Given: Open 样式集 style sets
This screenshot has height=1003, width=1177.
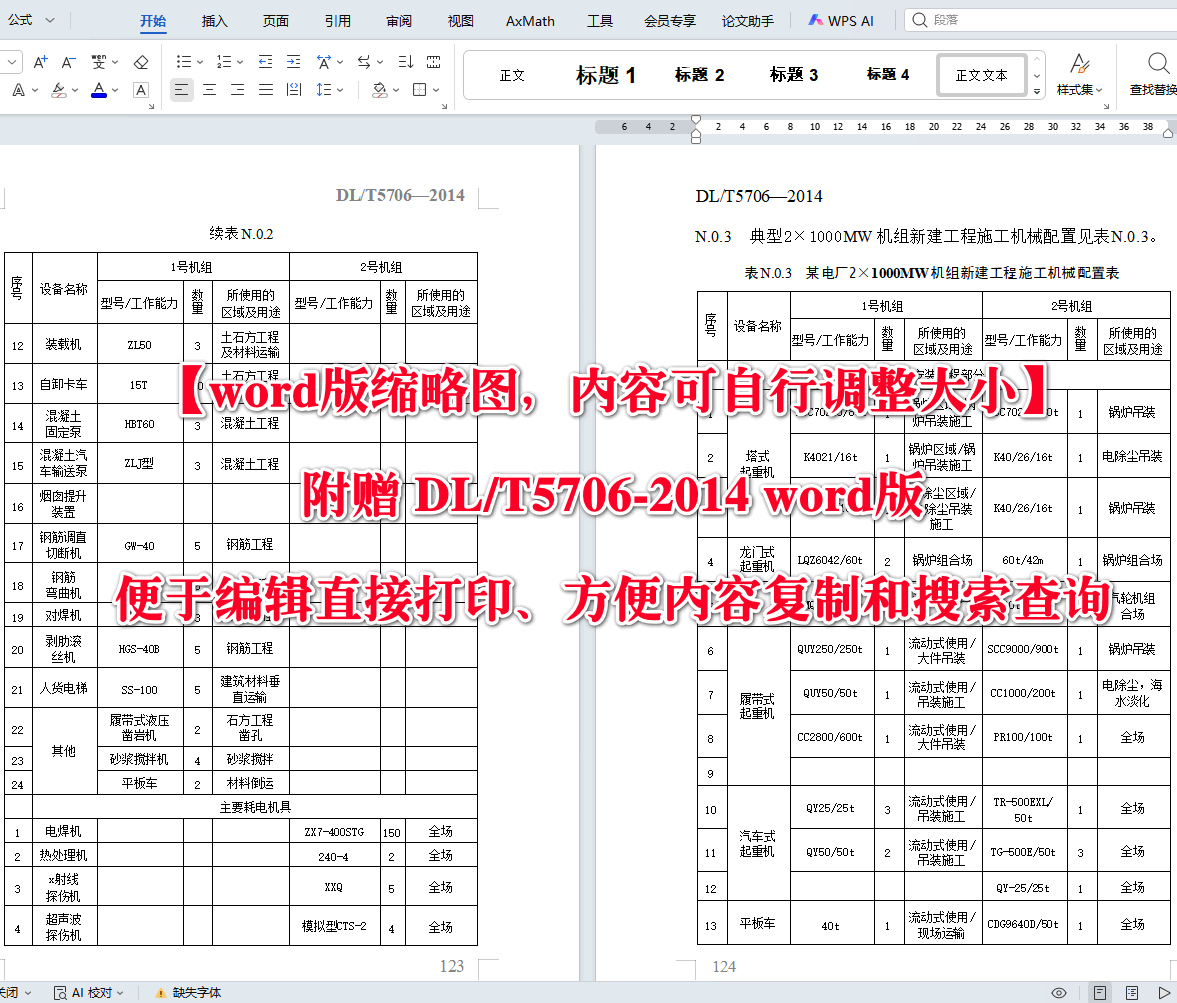Looking at the screenshot, I should click(1080, 74).
